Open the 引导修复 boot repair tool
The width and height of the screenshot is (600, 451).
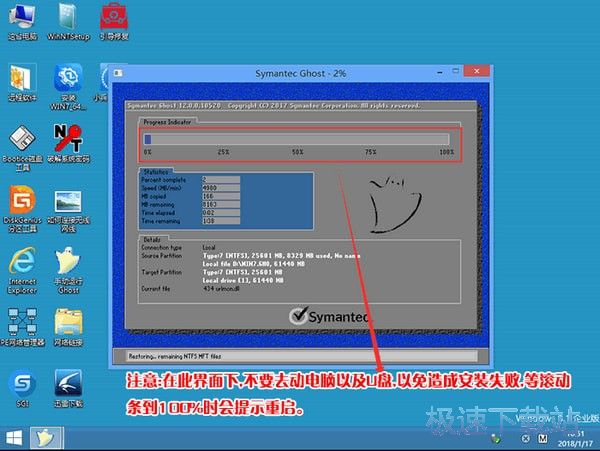coord(114,17)
